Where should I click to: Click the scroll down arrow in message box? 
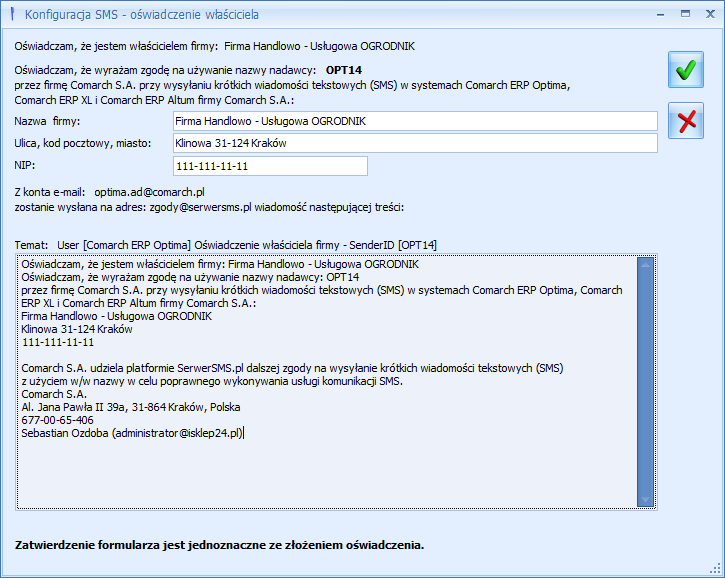pos(645,500)
